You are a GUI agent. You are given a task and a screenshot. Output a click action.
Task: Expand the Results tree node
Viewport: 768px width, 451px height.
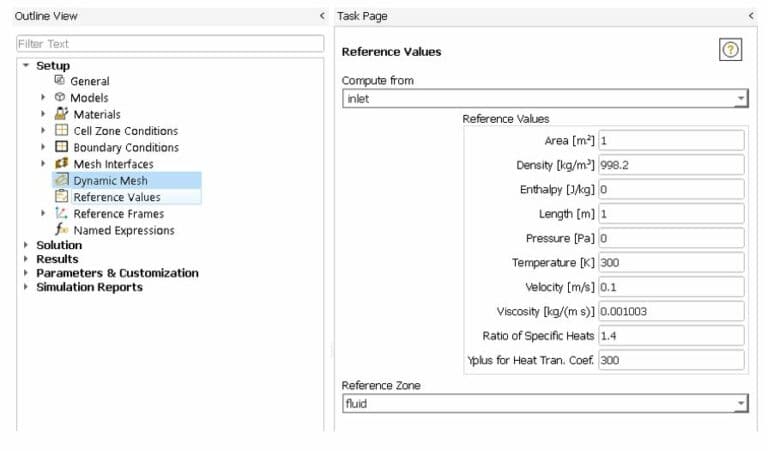coord(26,259)
